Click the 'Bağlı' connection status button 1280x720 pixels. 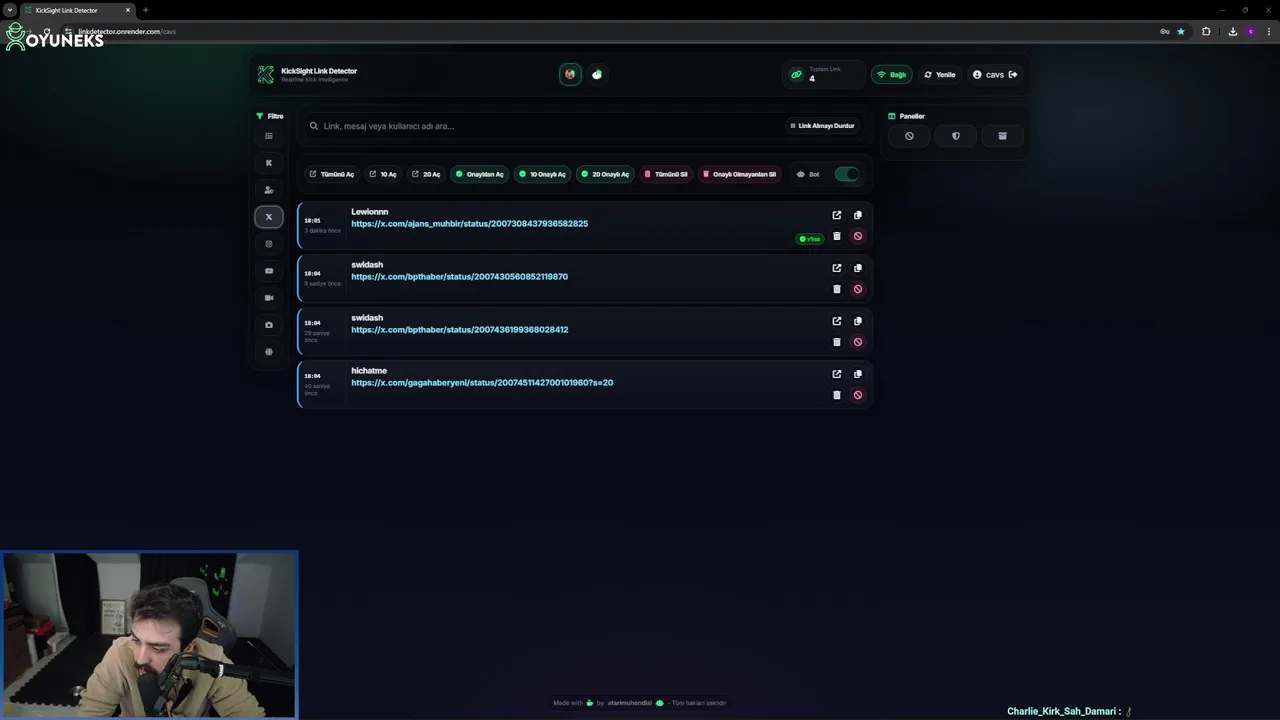point(892,74)
